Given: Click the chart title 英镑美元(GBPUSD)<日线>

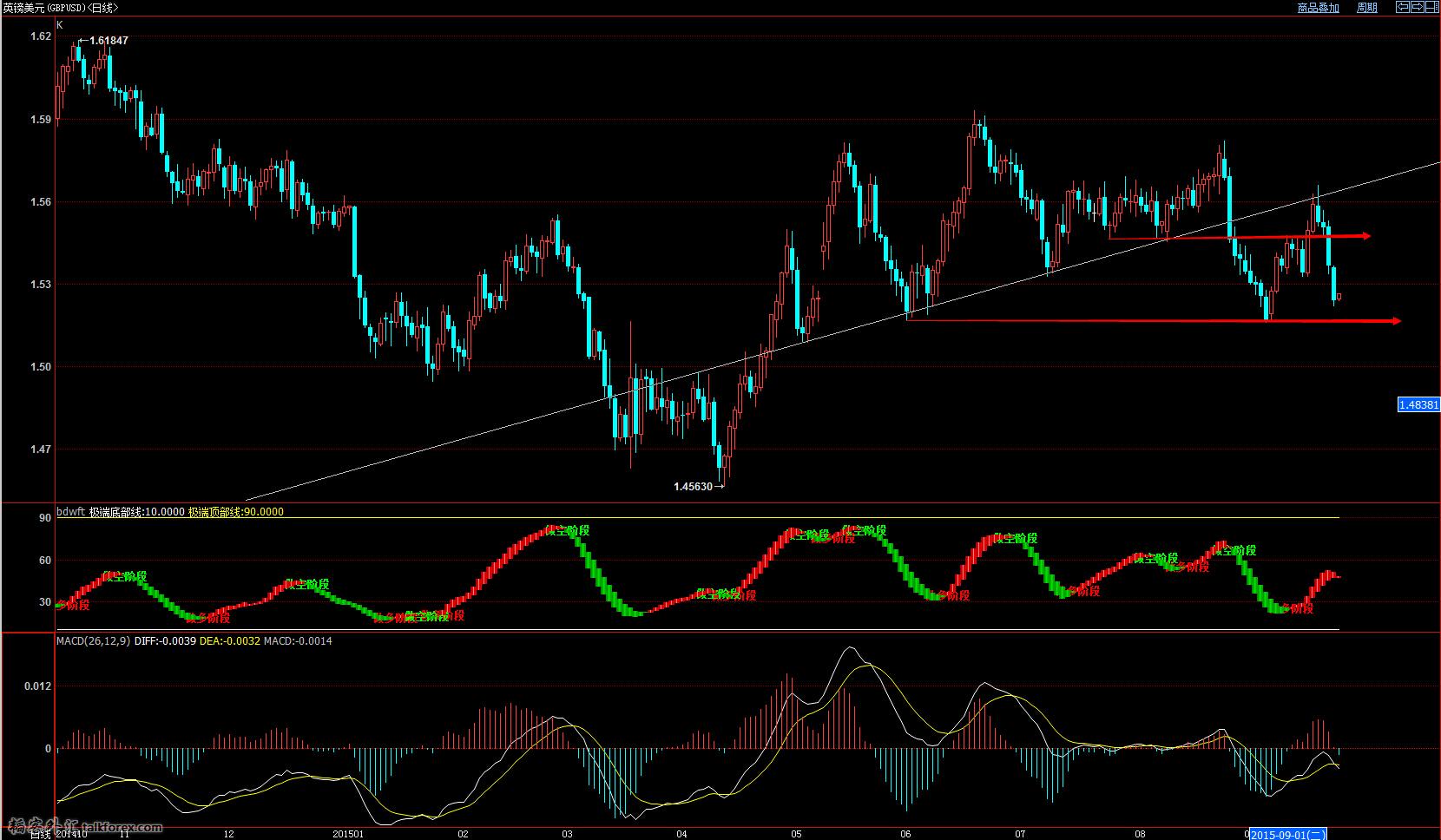Looking at the screenshot, I should point(62,7).
